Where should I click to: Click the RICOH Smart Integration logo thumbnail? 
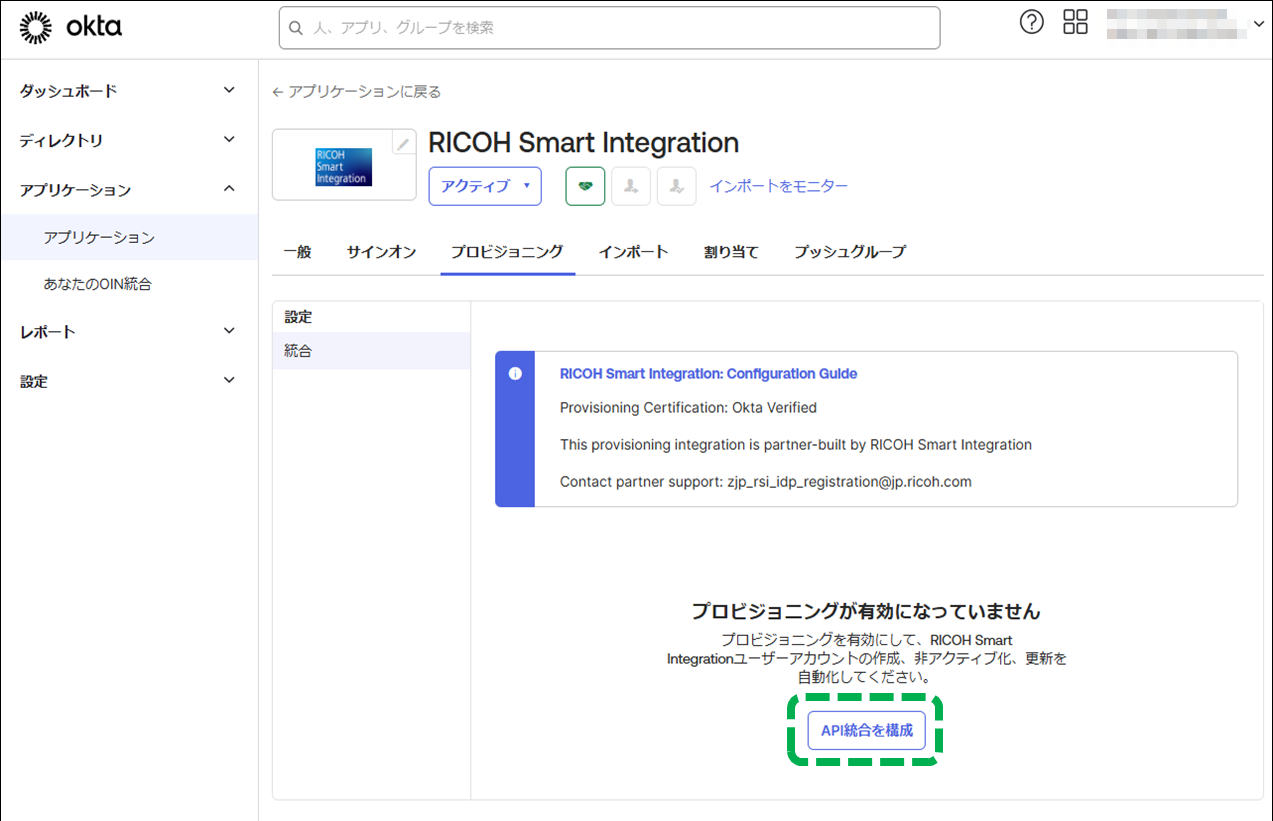point(343,166)
